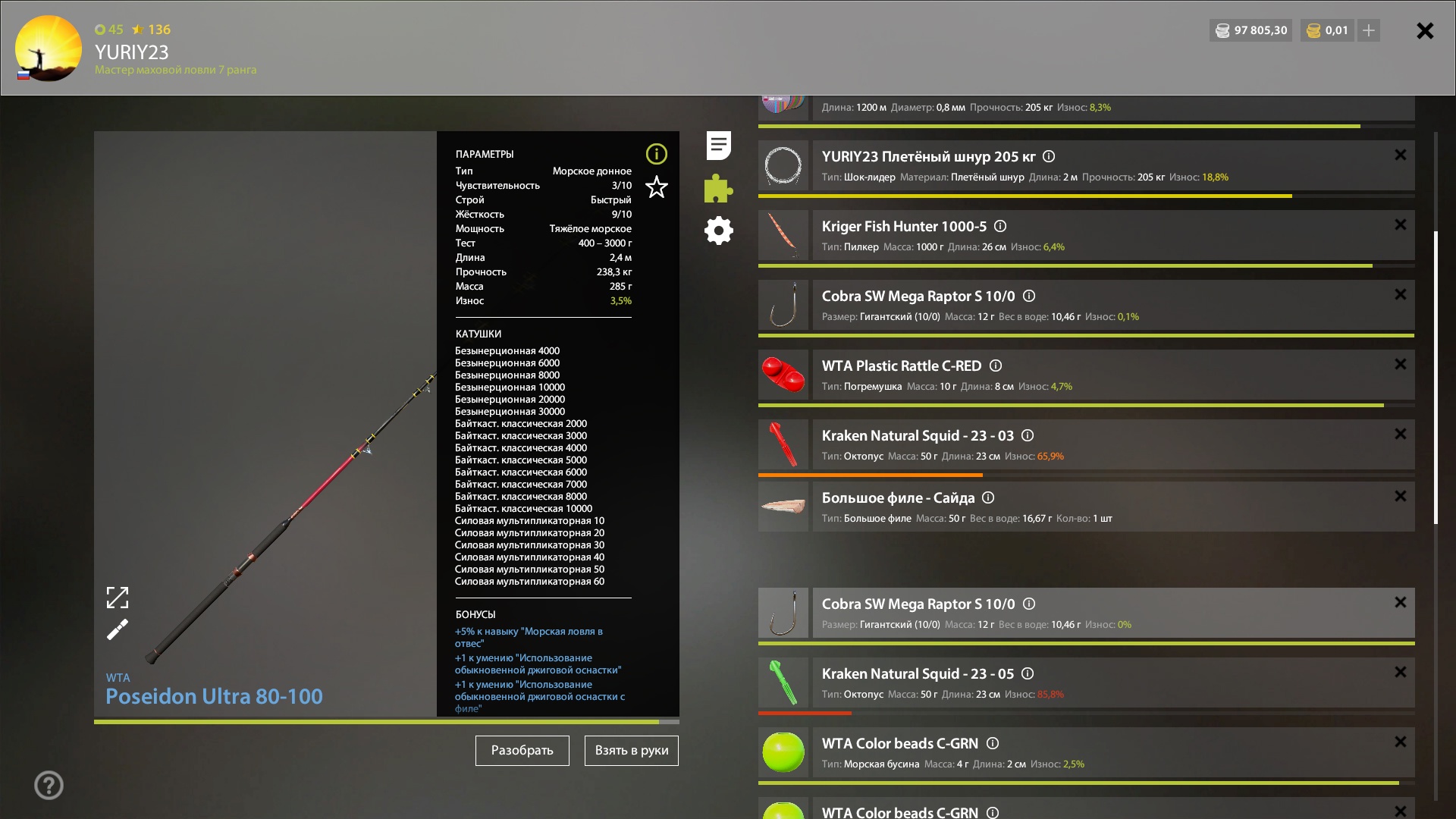Show info for Kraken Natural Squid 23-03

tap(1028, 435)
